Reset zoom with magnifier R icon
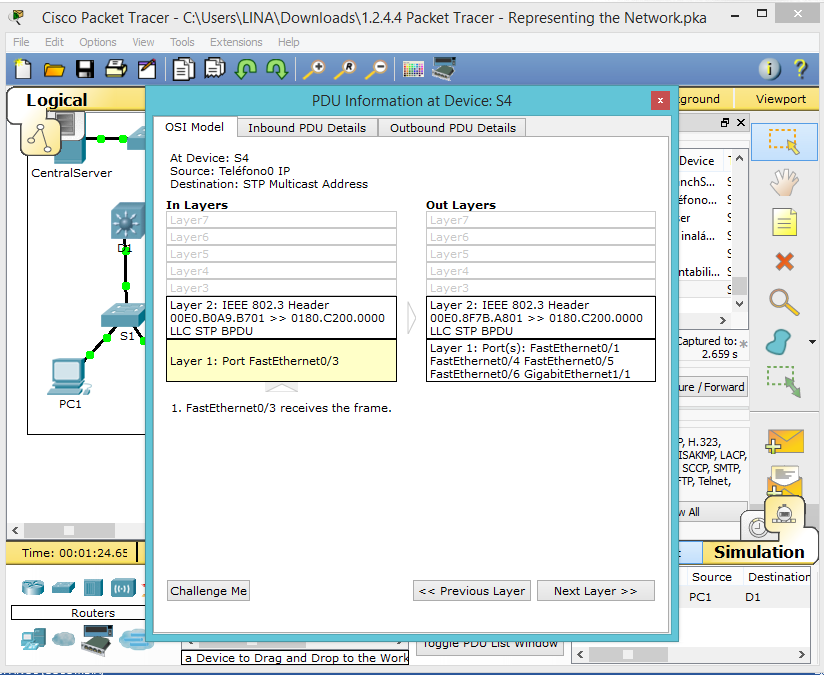The height and width of the screenshot is (675, 824). point(345,69)
